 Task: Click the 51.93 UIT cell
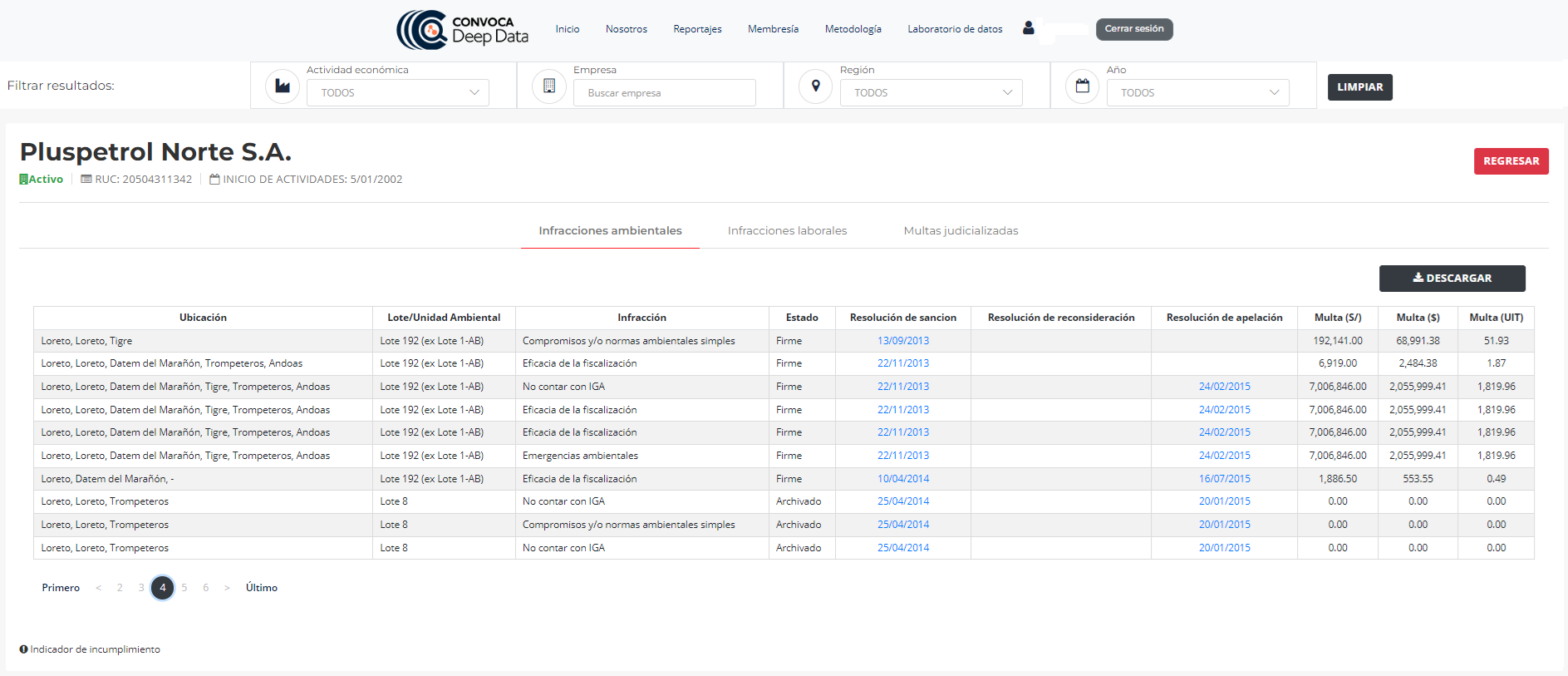point(1496,341)
